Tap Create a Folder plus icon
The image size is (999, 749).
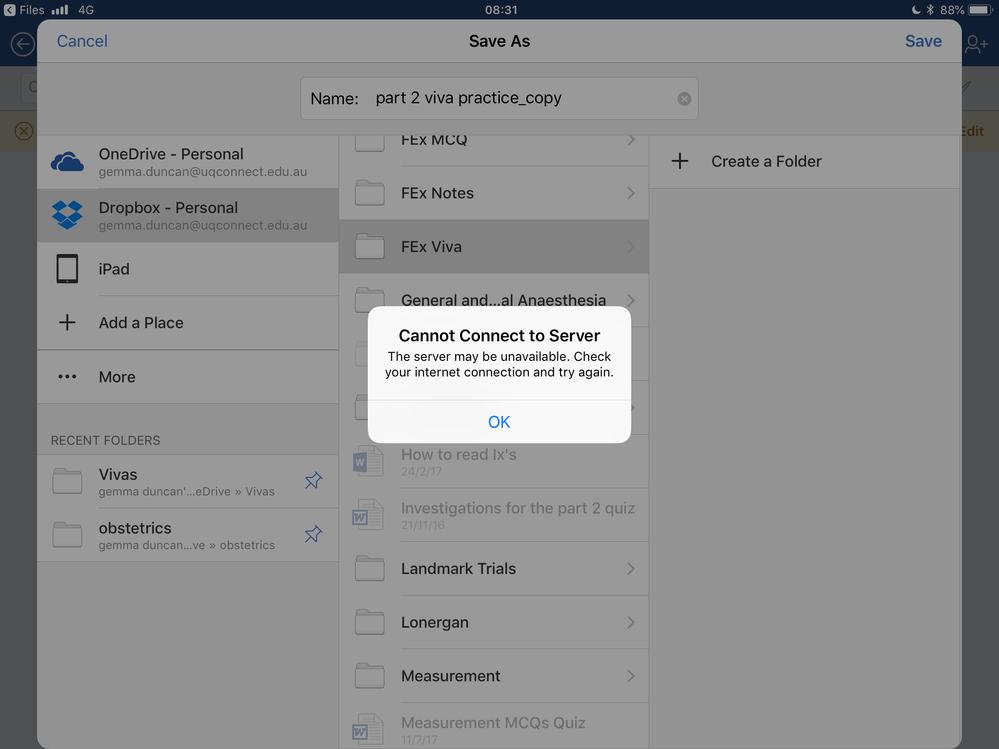coord(680,161)
